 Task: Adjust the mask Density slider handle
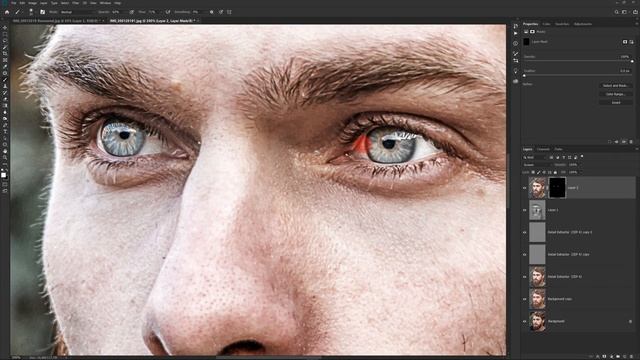(x=632, y=61)
